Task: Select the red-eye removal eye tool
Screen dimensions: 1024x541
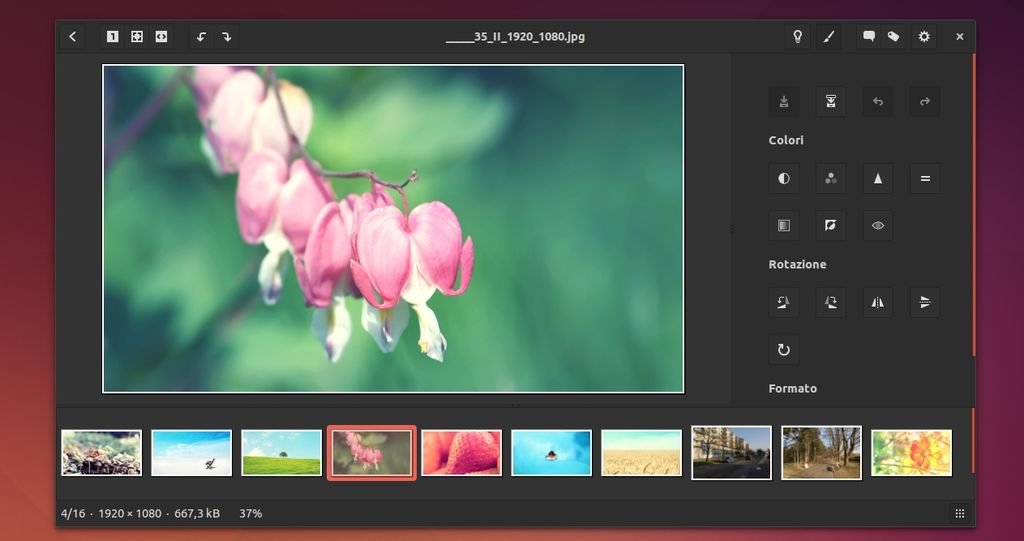Action: (x=878, y=225)
